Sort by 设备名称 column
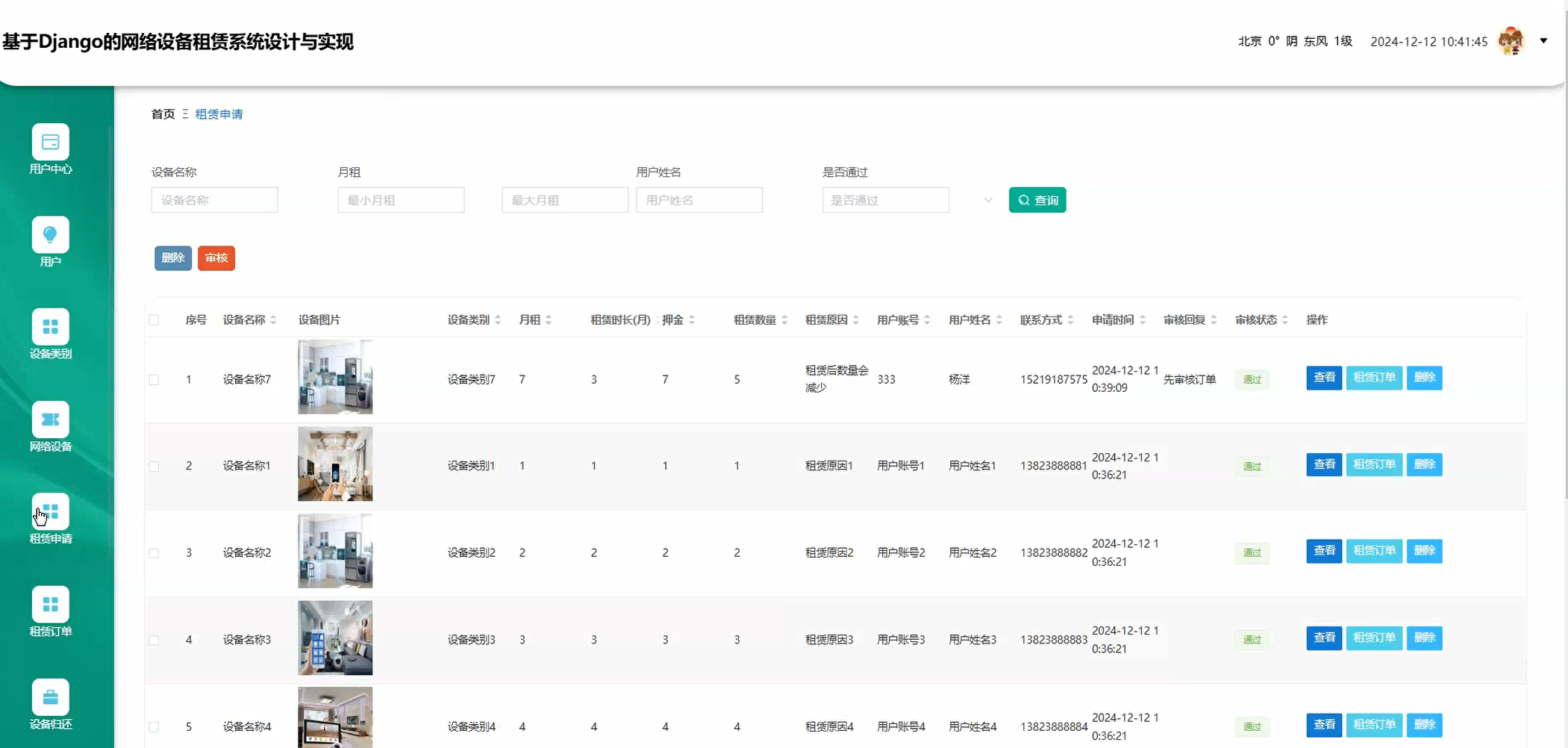 pyautogui.click(x=273, y=320)
